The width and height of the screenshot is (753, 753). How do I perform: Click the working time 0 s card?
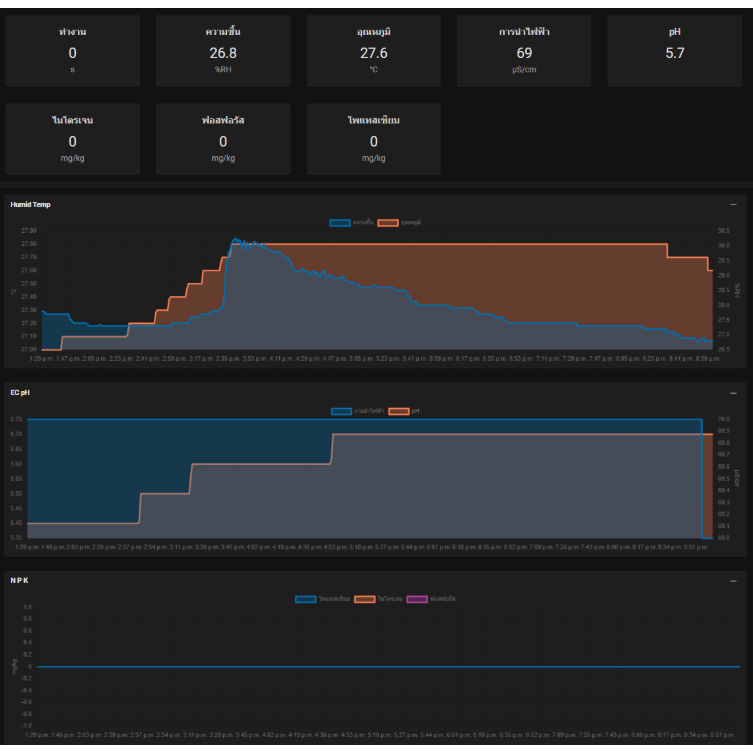(x=72, y=51)
